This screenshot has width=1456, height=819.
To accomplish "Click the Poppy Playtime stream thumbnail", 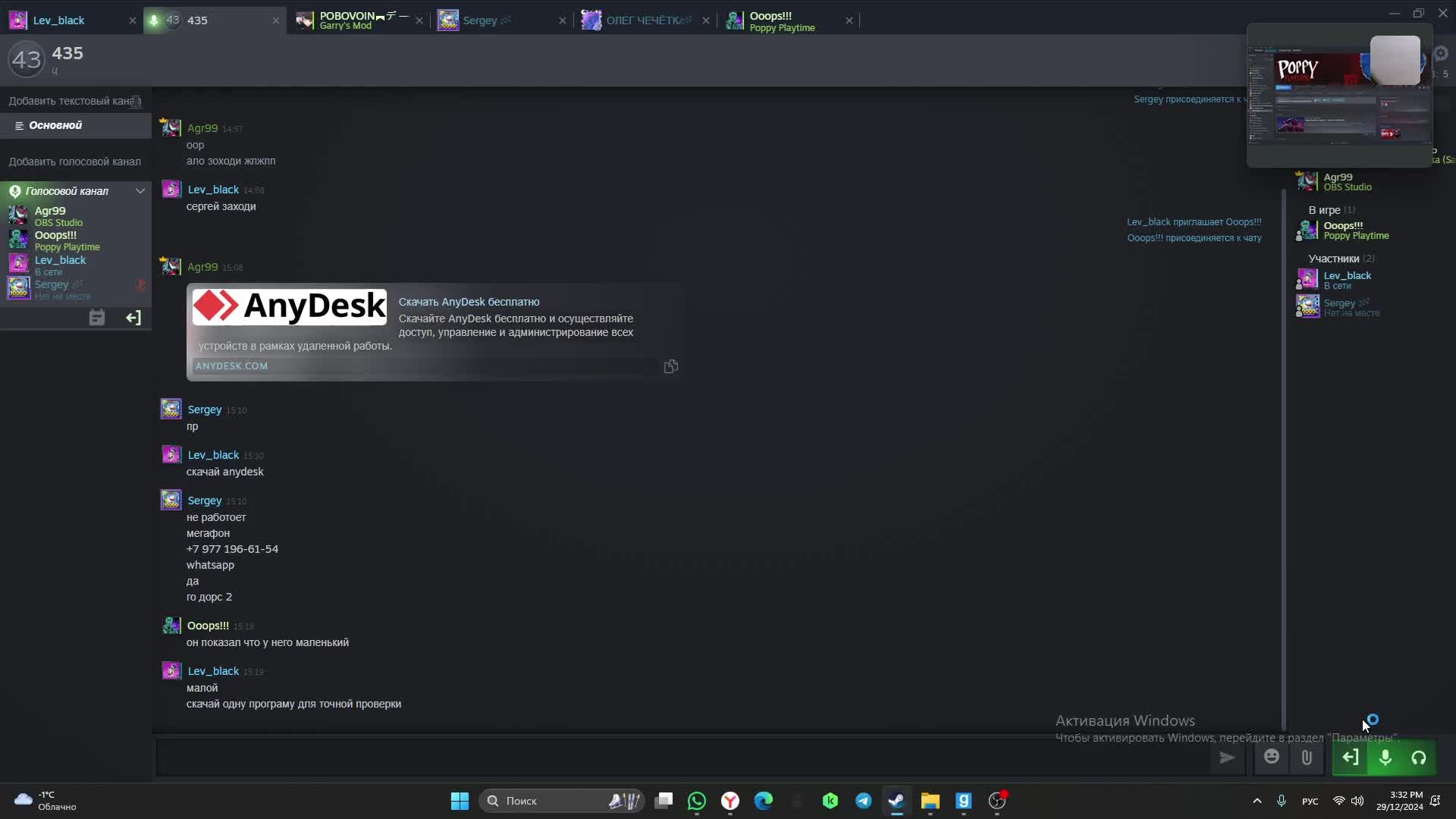I will tap(1338, 95).
